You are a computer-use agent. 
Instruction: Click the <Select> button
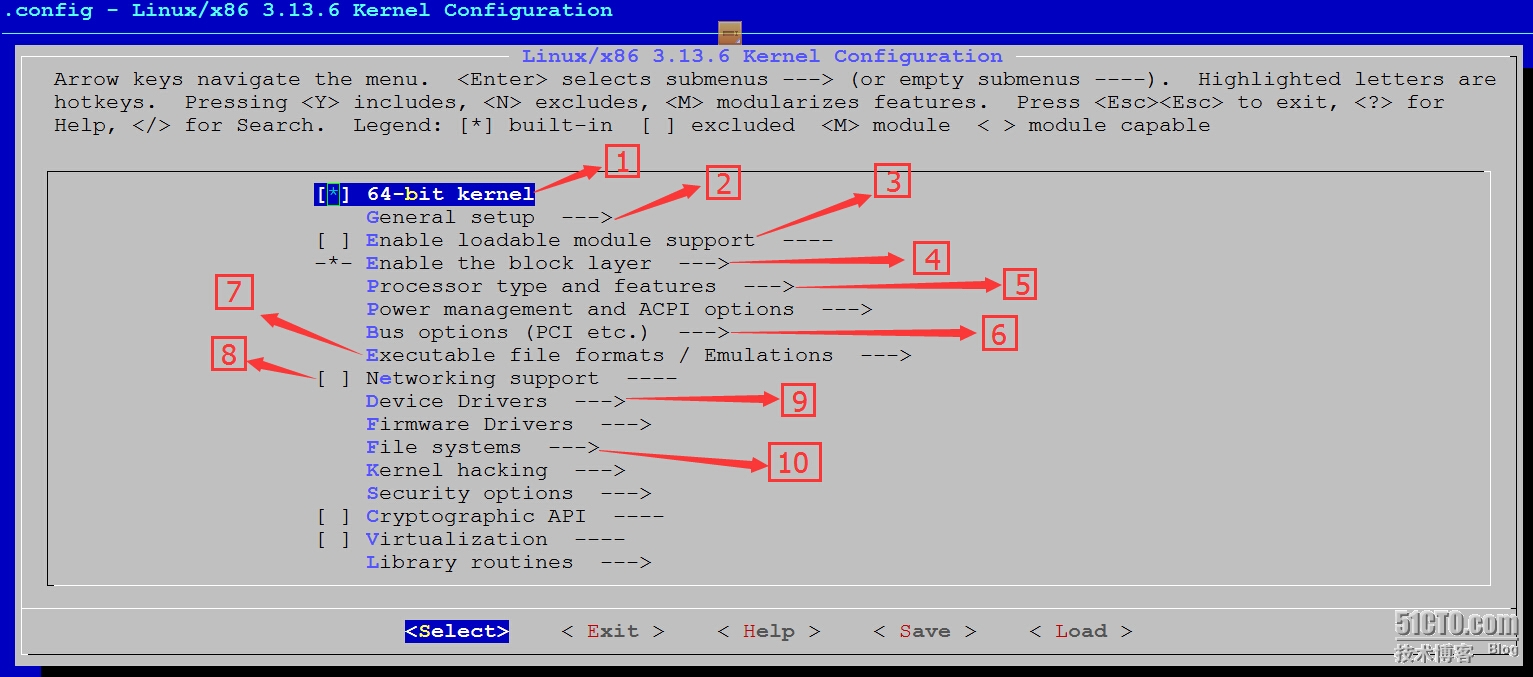[x=457, y=631]
